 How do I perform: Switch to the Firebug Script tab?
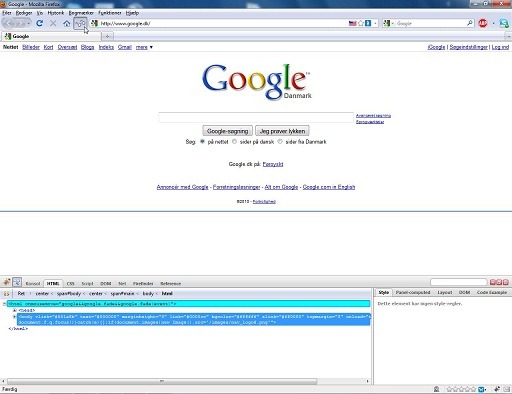coord(87,283)
